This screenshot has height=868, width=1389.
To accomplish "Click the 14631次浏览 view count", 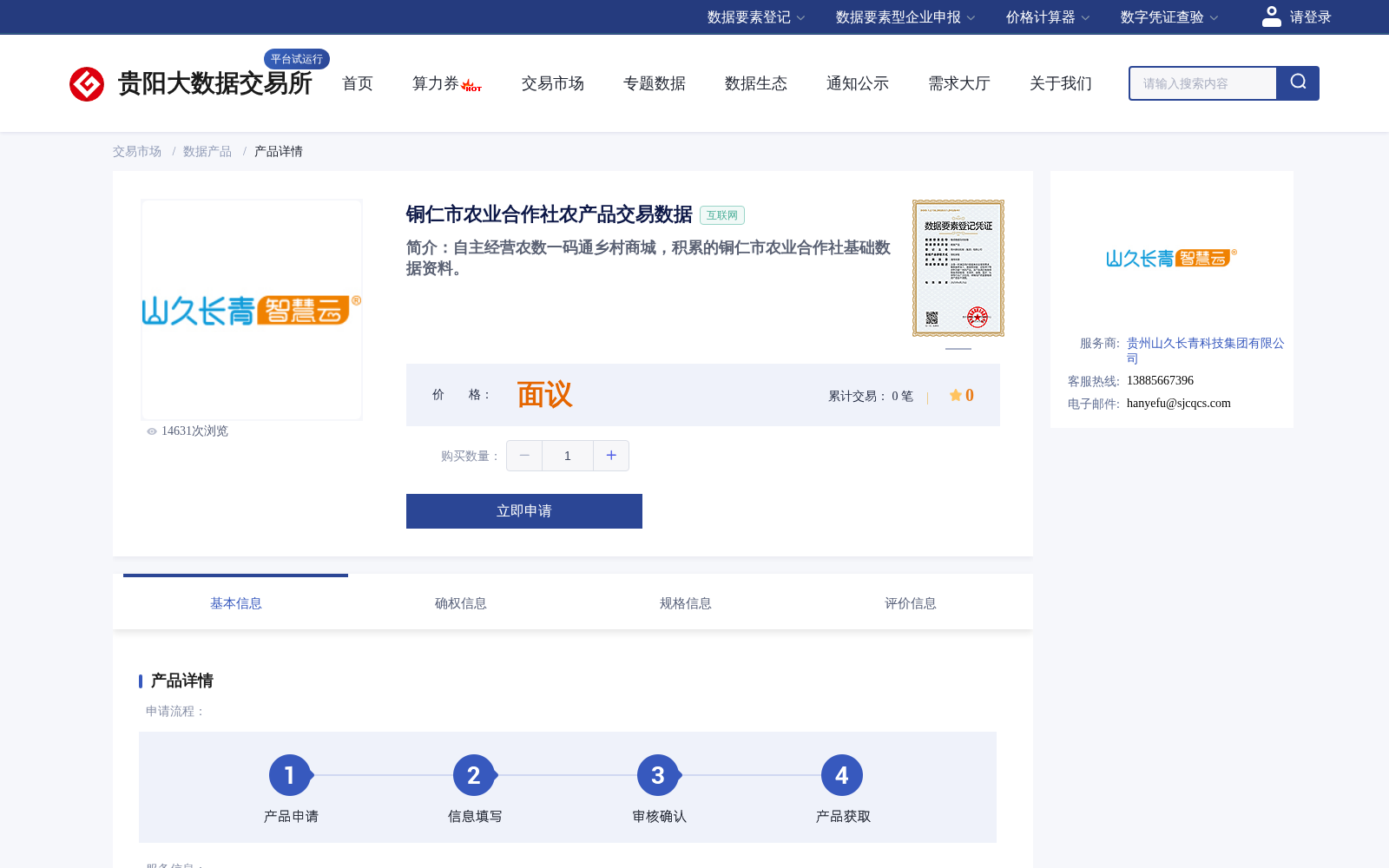I will [194, 431].
